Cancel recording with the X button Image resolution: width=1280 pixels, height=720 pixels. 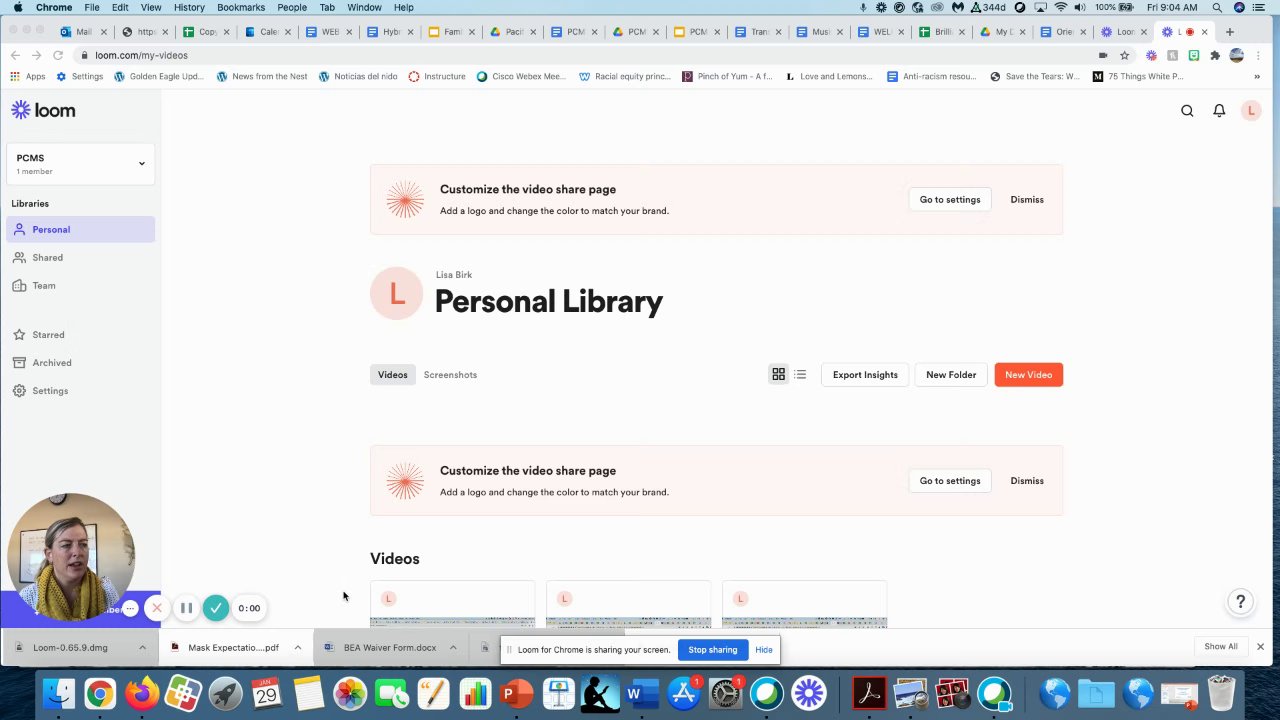pos(156,608)
